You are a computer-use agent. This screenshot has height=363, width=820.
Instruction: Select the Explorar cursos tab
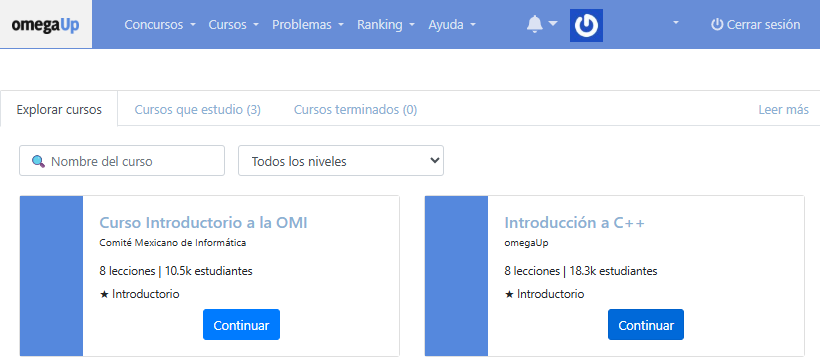(x=59, y=110)
